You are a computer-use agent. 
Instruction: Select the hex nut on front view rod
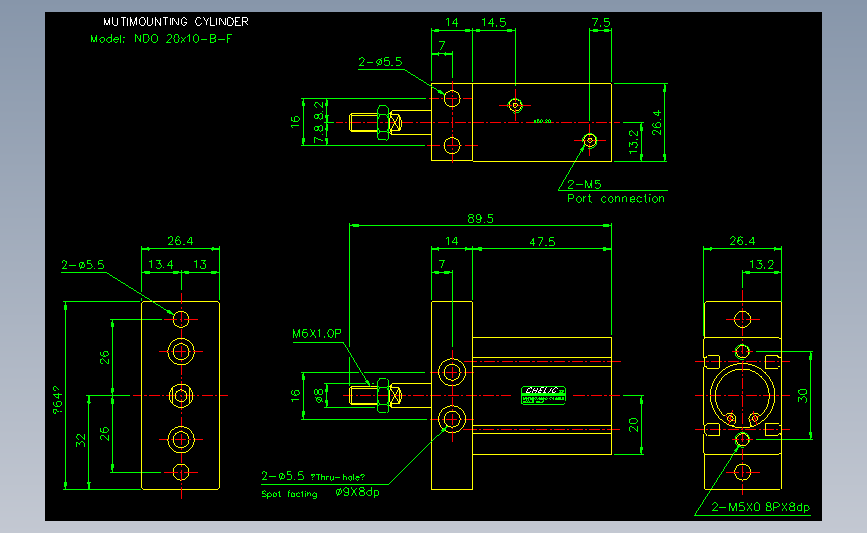click(x=383, y=395)
